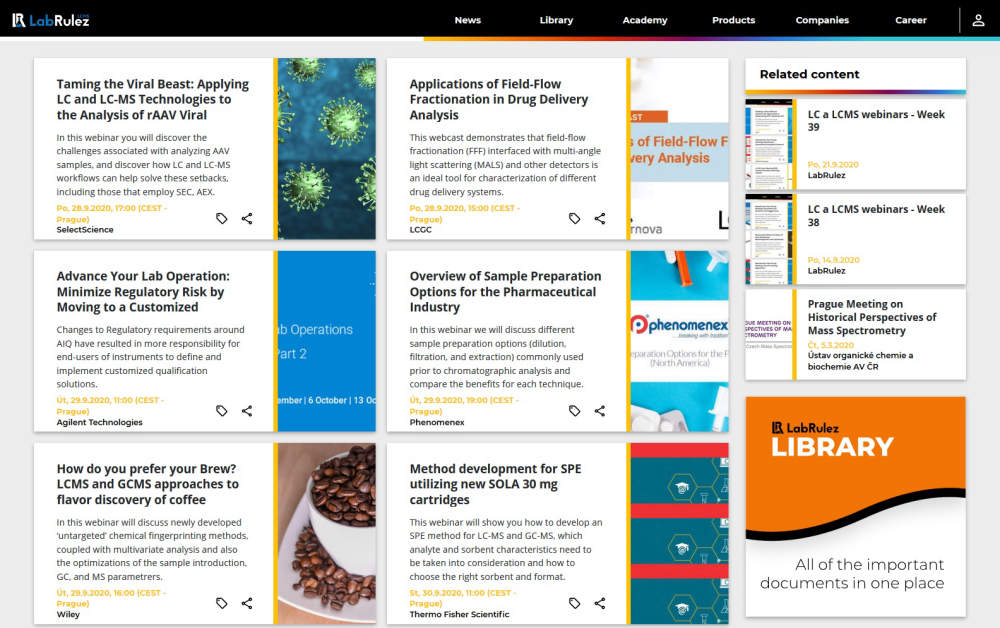Select Products in the navigation
Image resolution: width=1000 pixels, height=628 pixels.
click(x=733, y=20)
